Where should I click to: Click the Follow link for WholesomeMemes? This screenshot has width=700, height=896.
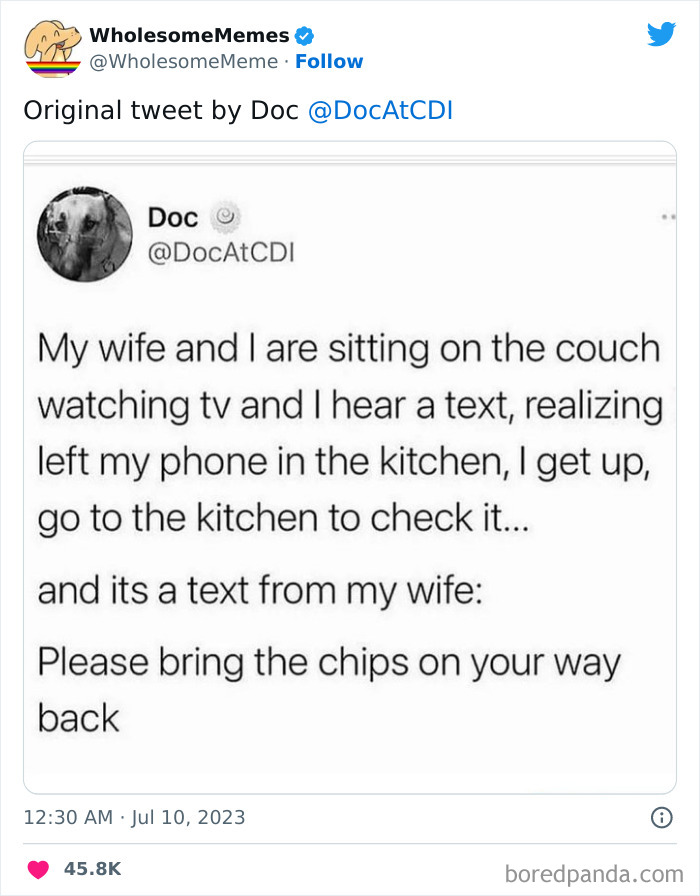[x=330, y=62]
